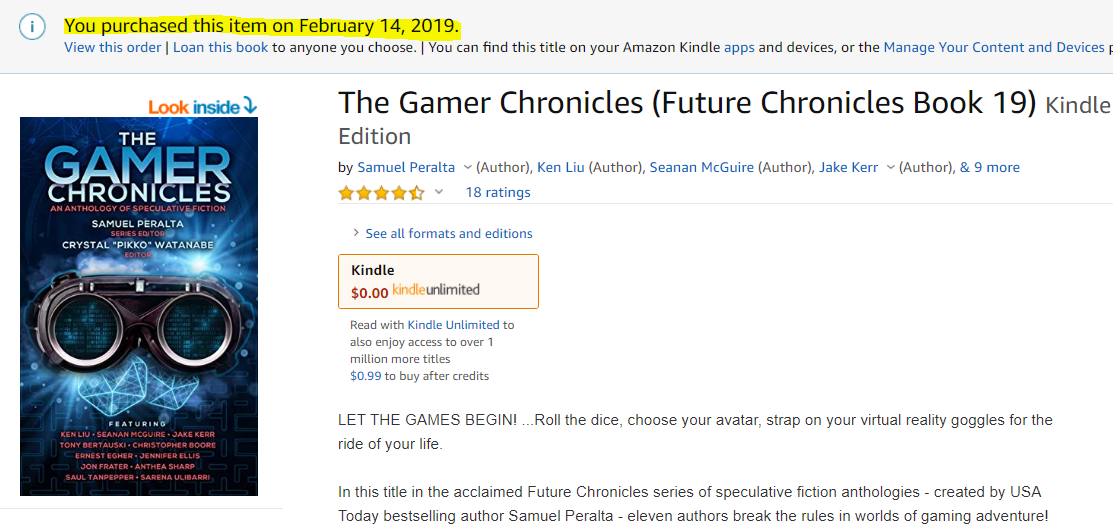Click Loan this book link
This screenshot has height=525, width=1113.
click(x=221, y=48)
